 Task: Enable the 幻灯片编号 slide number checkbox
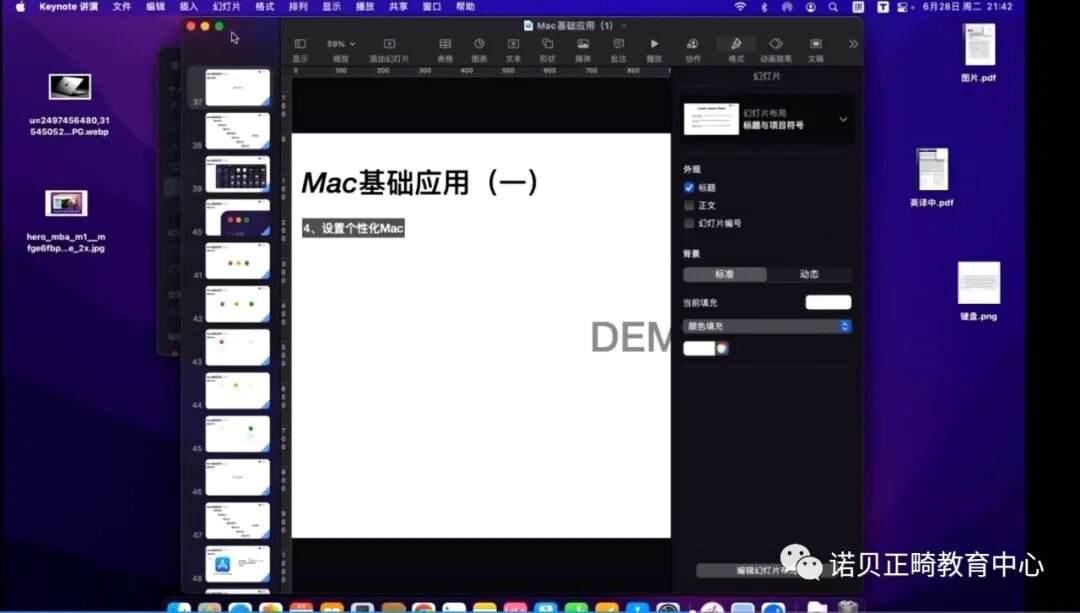click(689, 223)
